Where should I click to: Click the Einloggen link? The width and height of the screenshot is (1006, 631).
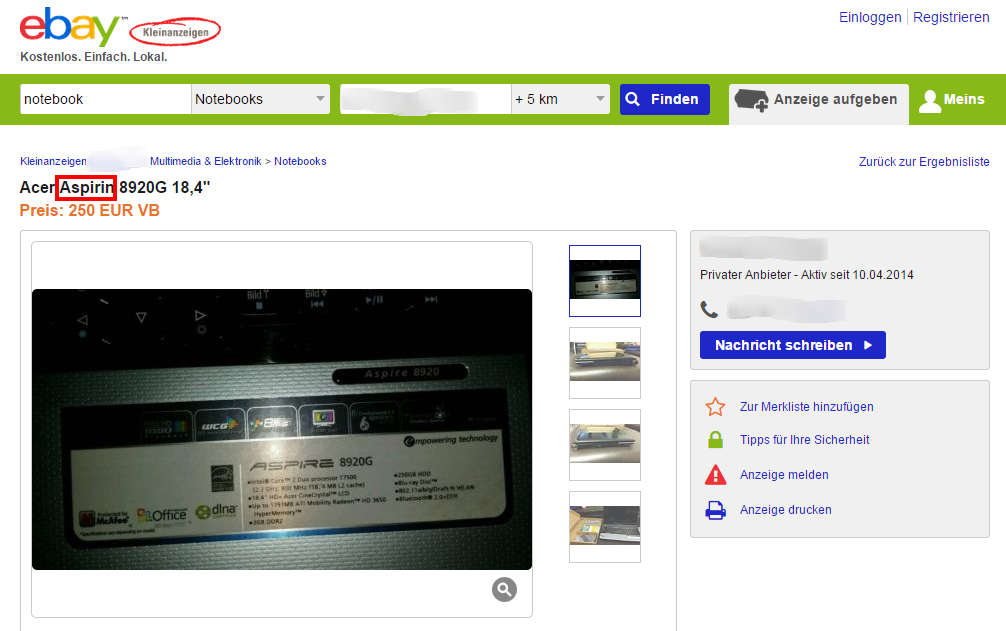(x=870, y=17)
